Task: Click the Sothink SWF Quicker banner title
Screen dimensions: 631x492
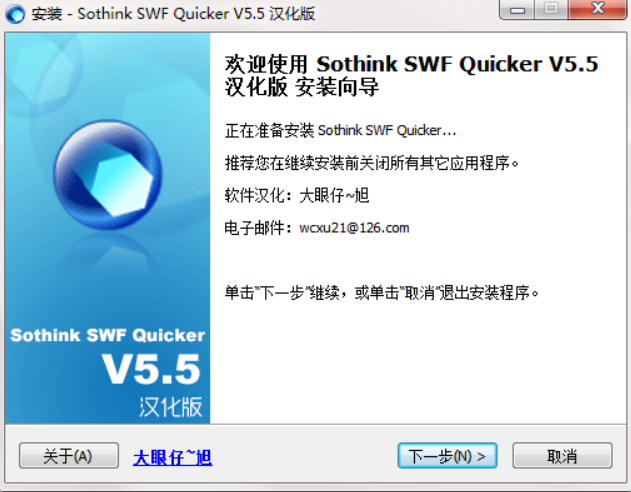Action: (107, 335)
